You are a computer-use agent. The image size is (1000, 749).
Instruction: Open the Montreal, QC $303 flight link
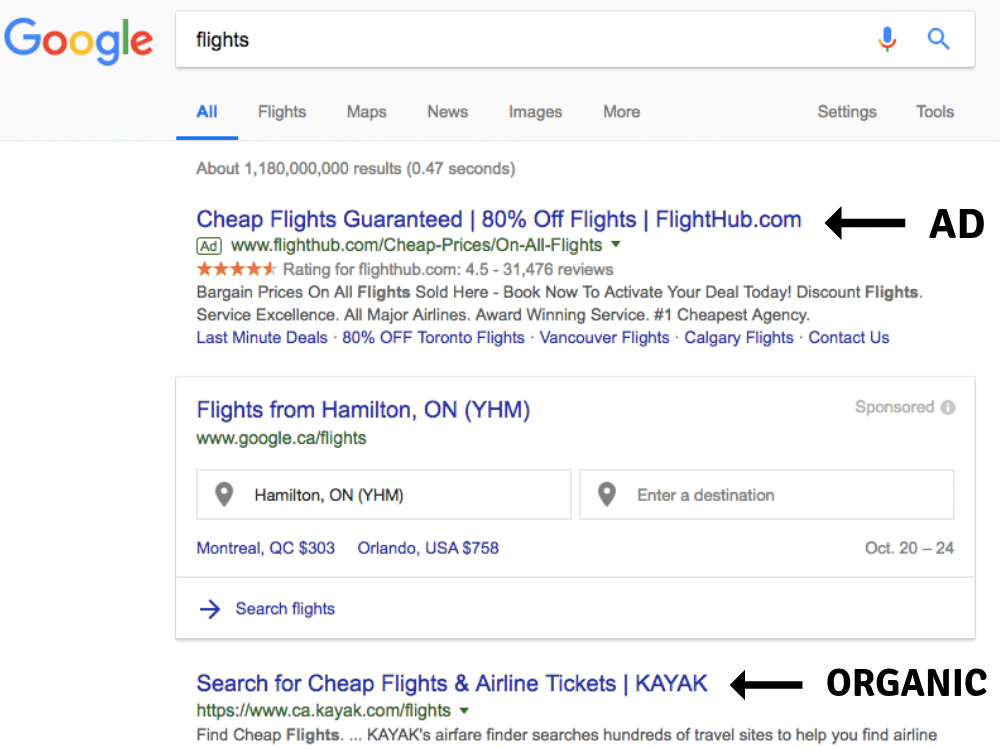pyautogui.click(x=265, y=548)
